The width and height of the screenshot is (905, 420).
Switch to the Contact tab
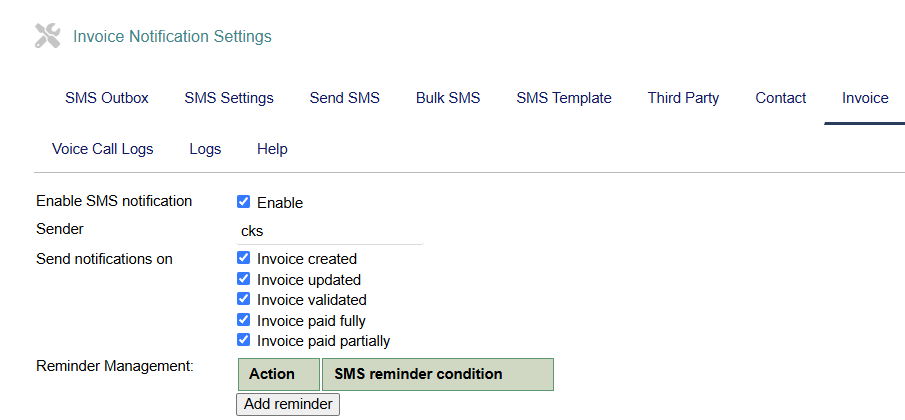tap(781, 98)
